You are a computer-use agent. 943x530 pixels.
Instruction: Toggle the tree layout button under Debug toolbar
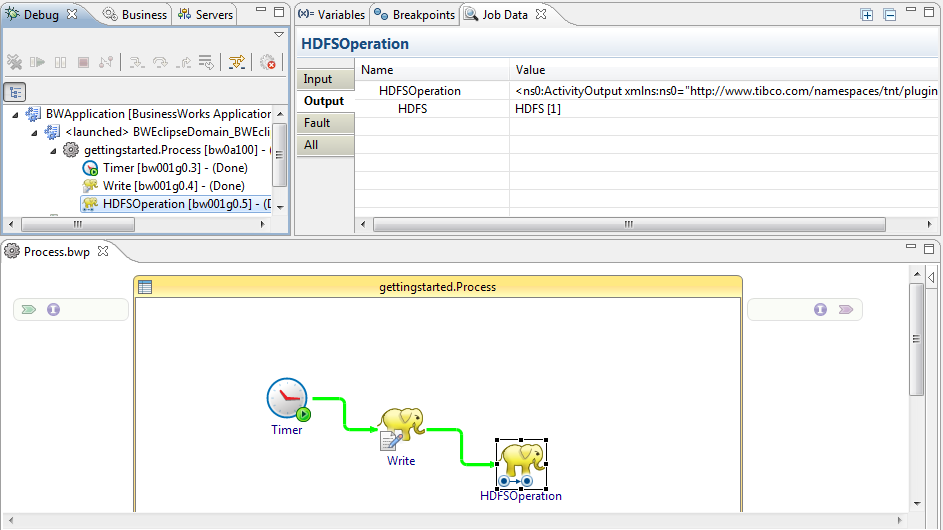coord(15,92)
